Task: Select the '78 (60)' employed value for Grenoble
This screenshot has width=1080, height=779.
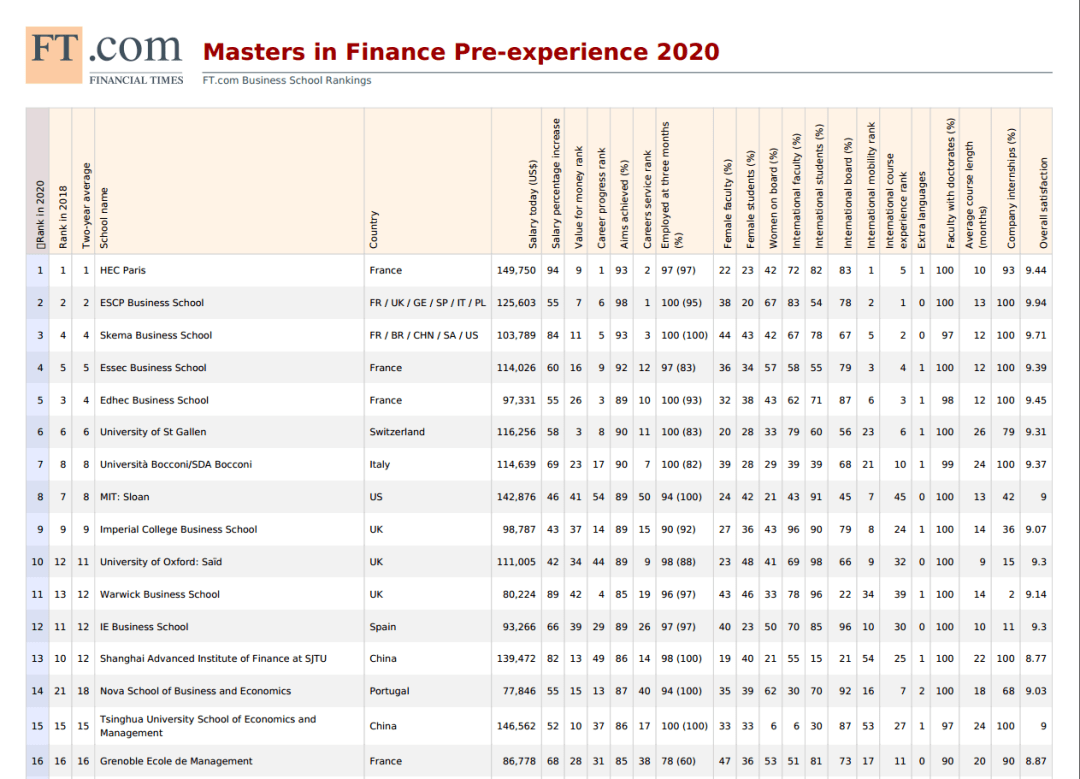Action: (x=678, y=761)
